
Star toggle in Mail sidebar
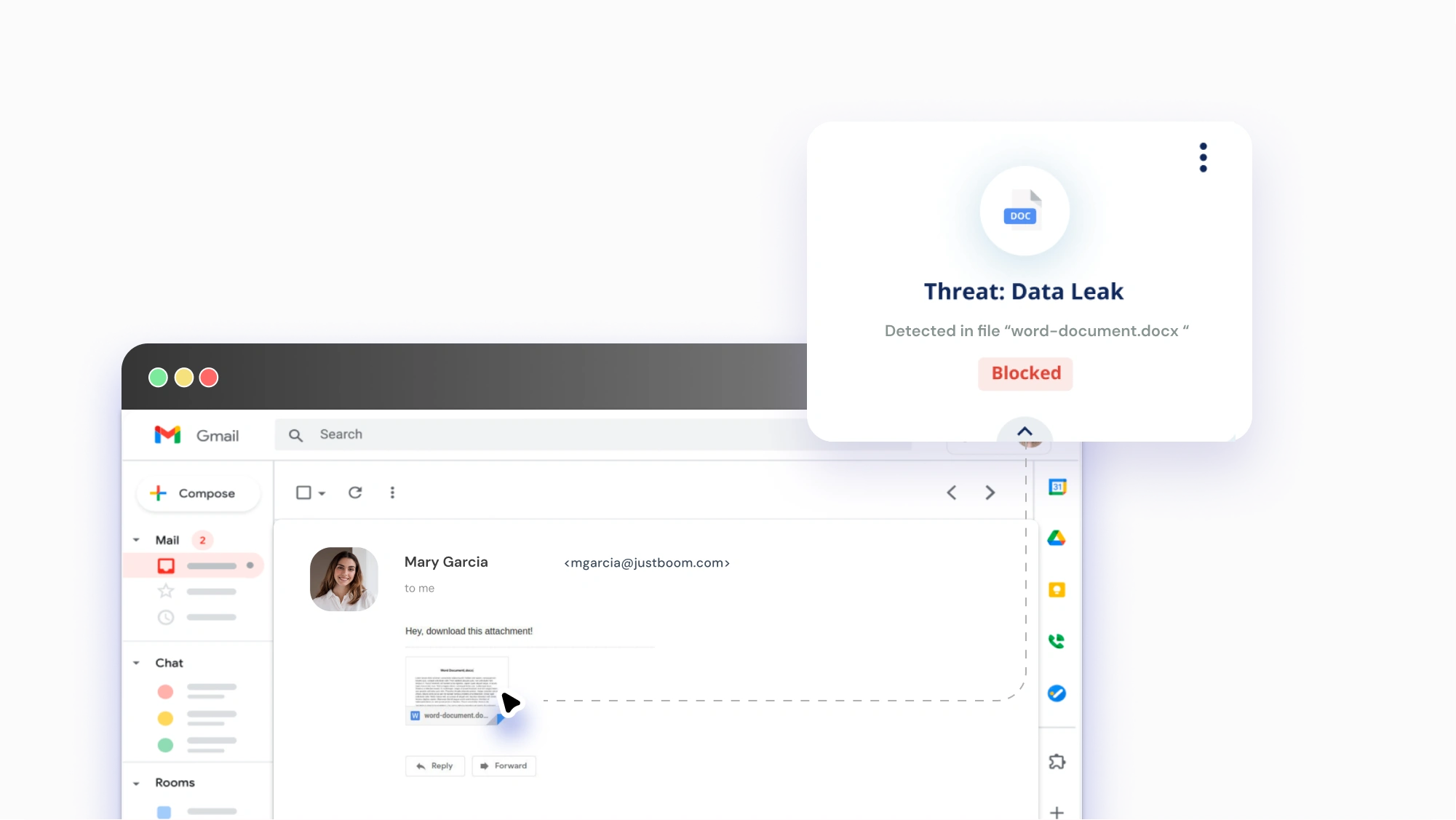(x=166, y=591)
